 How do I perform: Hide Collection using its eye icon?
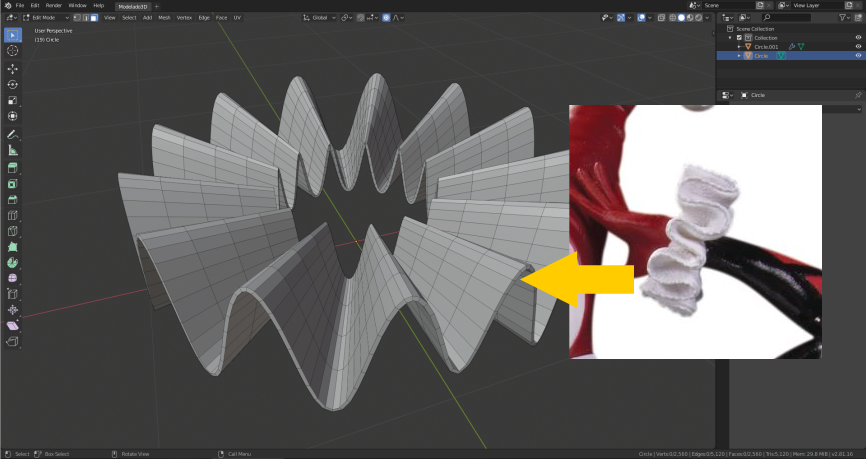click(x=858, y=38)
